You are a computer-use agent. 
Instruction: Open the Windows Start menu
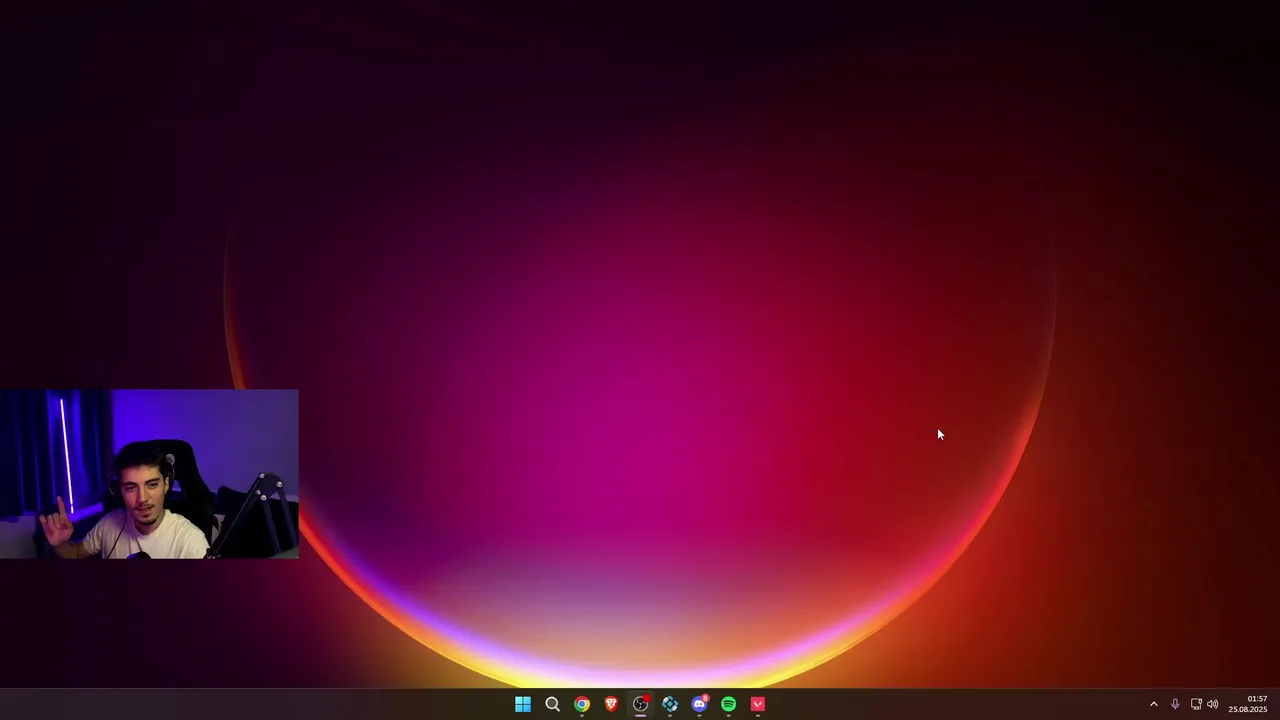pos(523,704)
